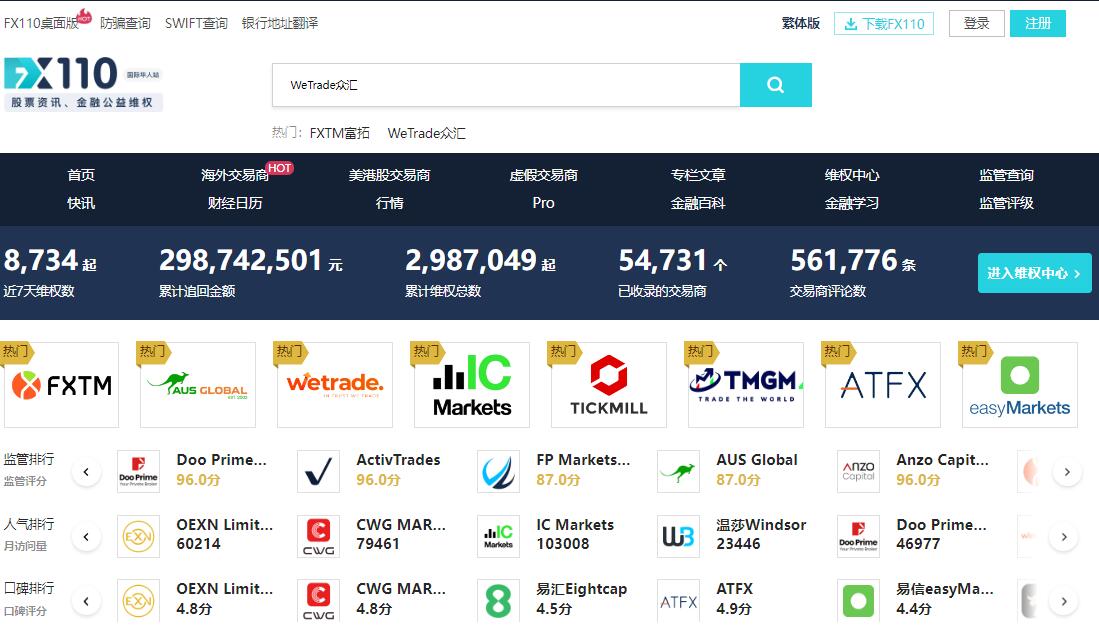The image size is (1099, 633).
Task: Open Doo Prime... 96.0分 listing text
Action: pos(221,470)
